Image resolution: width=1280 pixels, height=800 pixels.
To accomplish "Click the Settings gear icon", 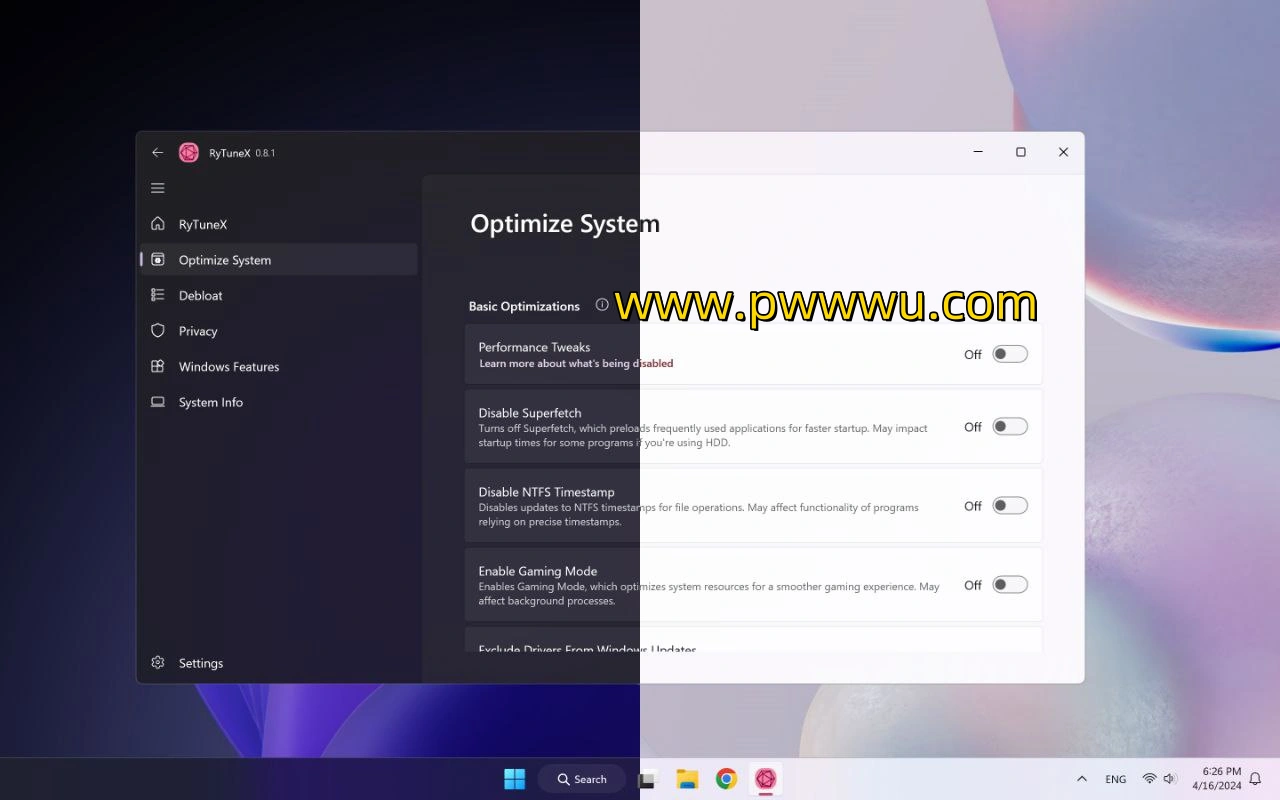I will pos(157,663).
